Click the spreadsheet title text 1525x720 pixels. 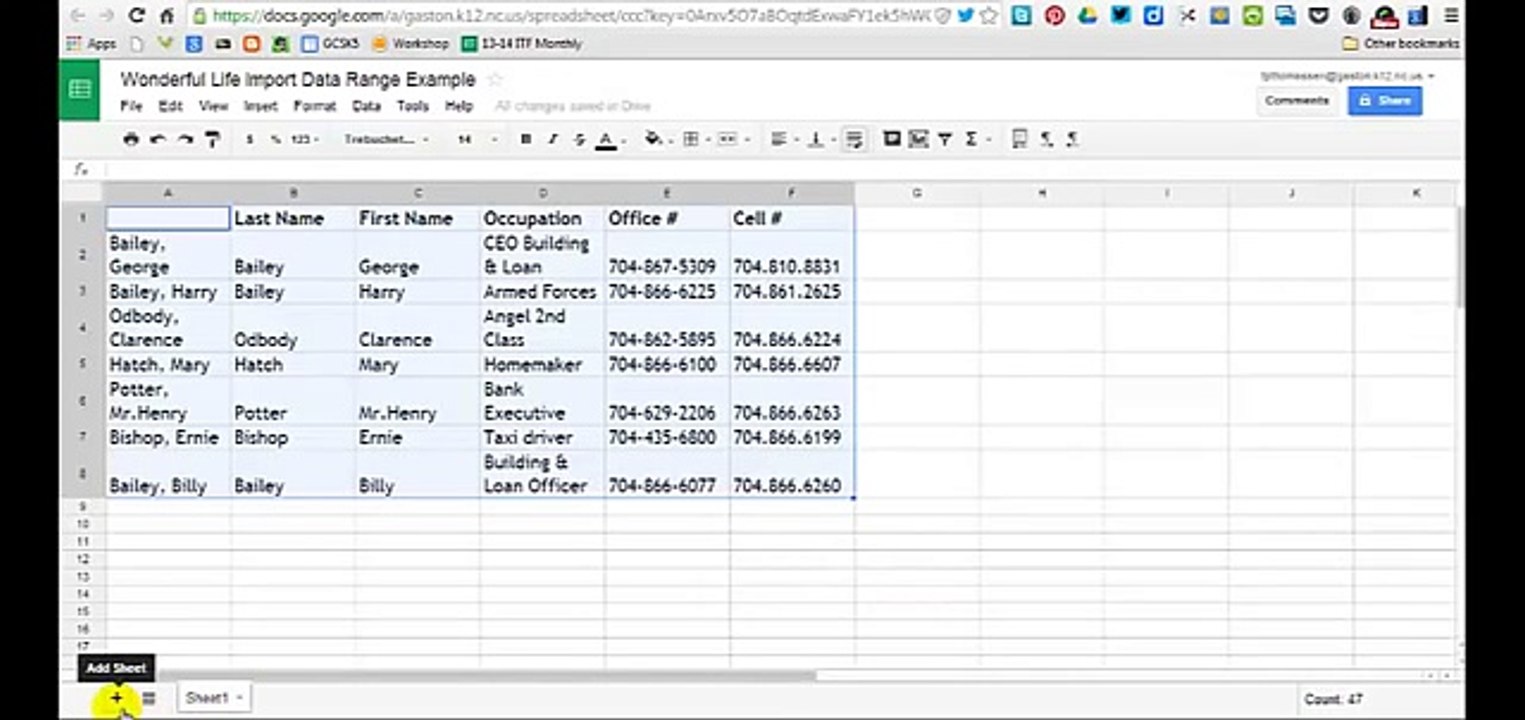click(298, 80)
